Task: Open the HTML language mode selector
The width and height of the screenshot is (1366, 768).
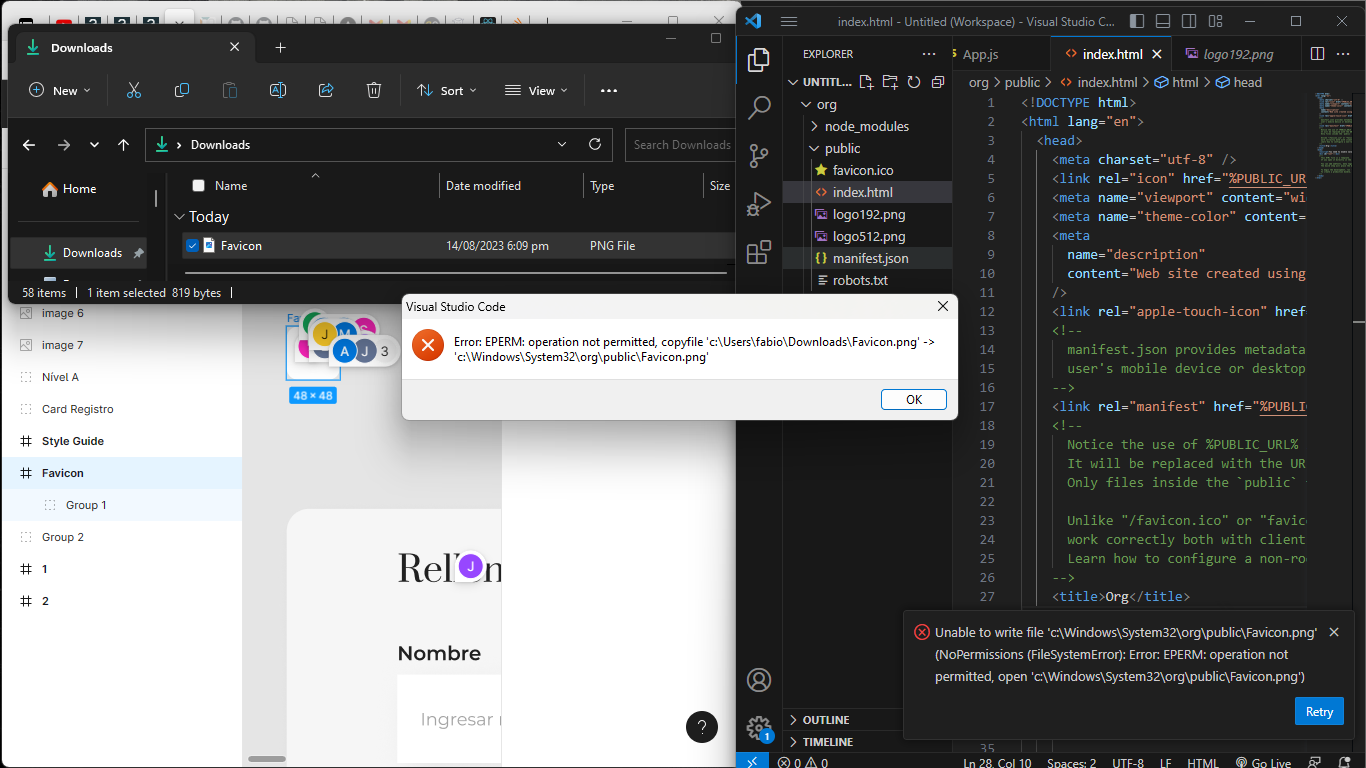Action: pyautogui.click(x=1203, y=762)
